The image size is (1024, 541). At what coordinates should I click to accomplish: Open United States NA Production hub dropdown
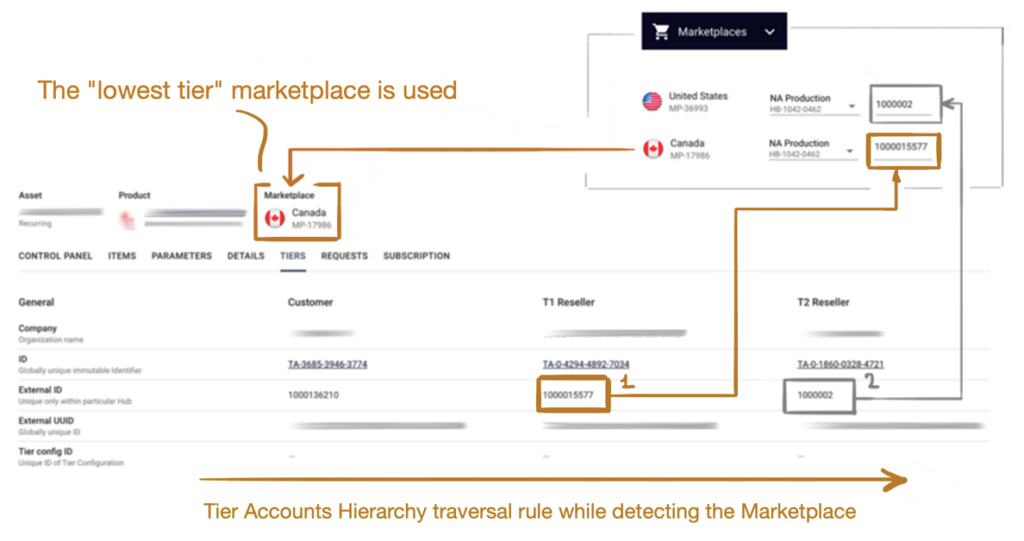point(852,106)
